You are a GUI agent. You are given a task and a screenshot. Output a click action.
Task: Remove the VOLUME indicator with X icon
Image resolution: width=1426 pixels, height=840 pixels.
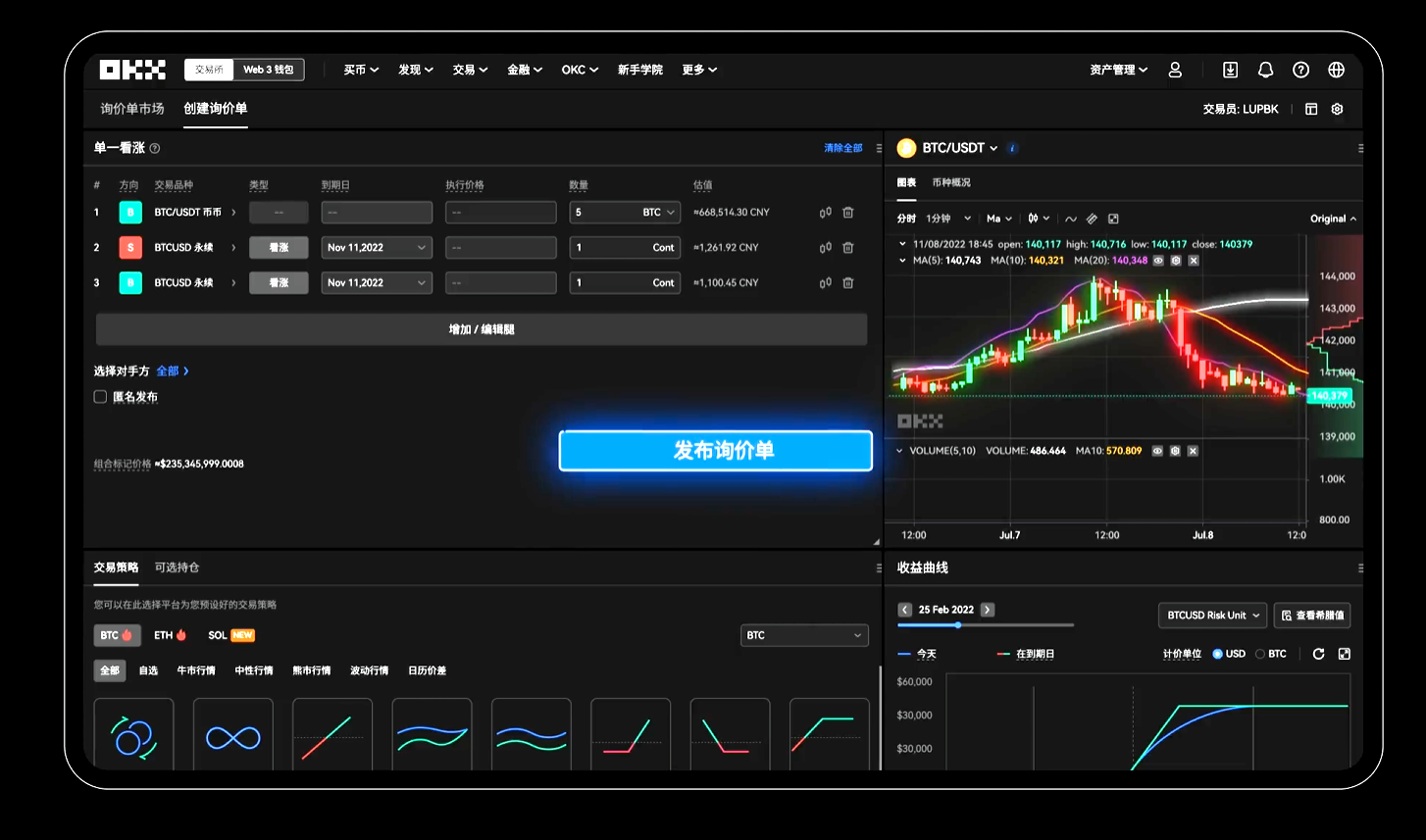(1193, 451)
